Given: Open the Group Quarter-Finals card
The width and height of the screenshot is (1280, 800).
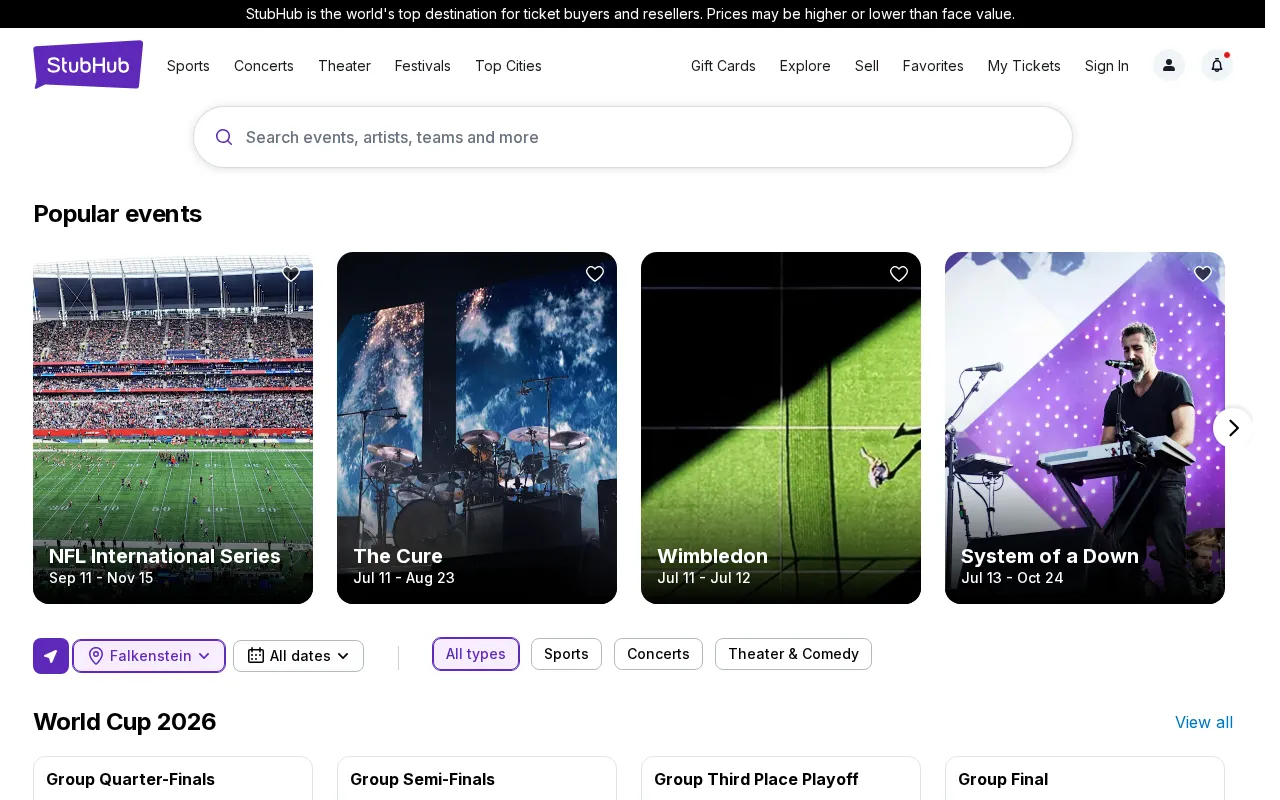Looking at the screenshot, I should [173, 779].
